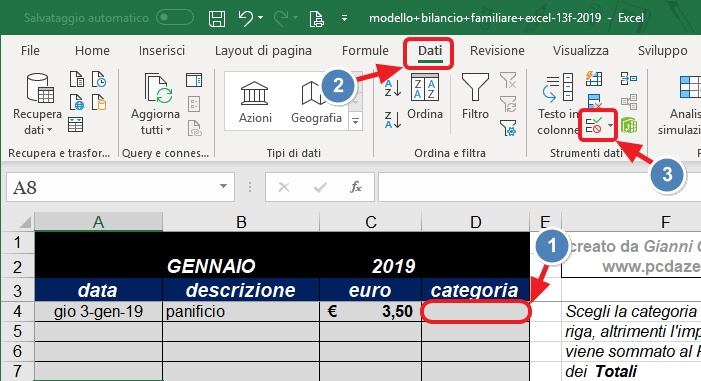Select column C header

click(x=371, y=222)
